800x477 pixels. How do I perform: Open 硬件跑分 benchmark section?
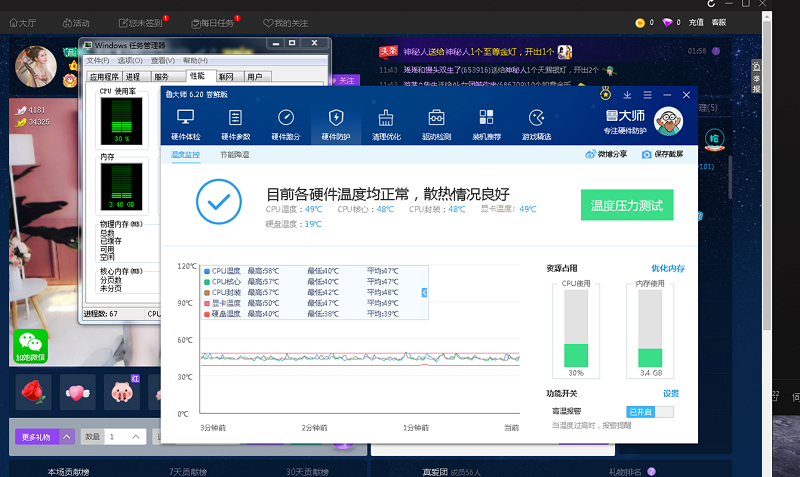pos(286,124)
